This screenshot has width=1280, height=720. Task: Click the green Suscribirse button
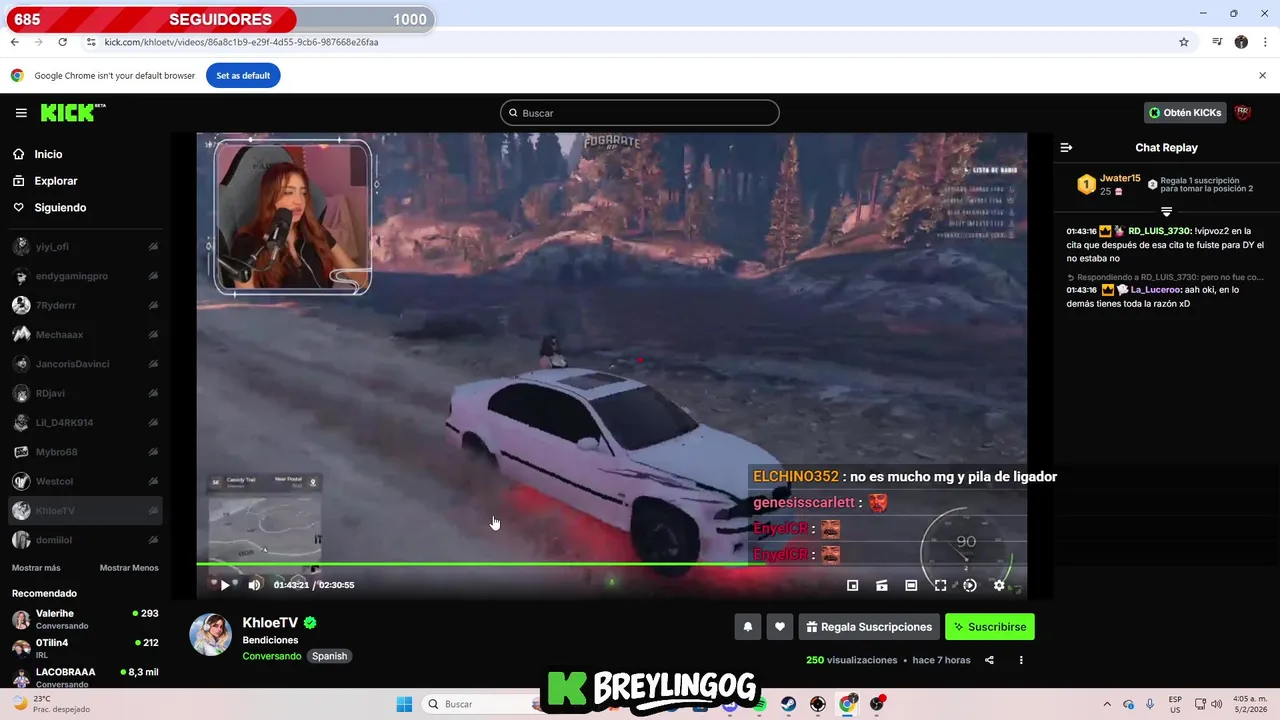click(x=990, y=627)
